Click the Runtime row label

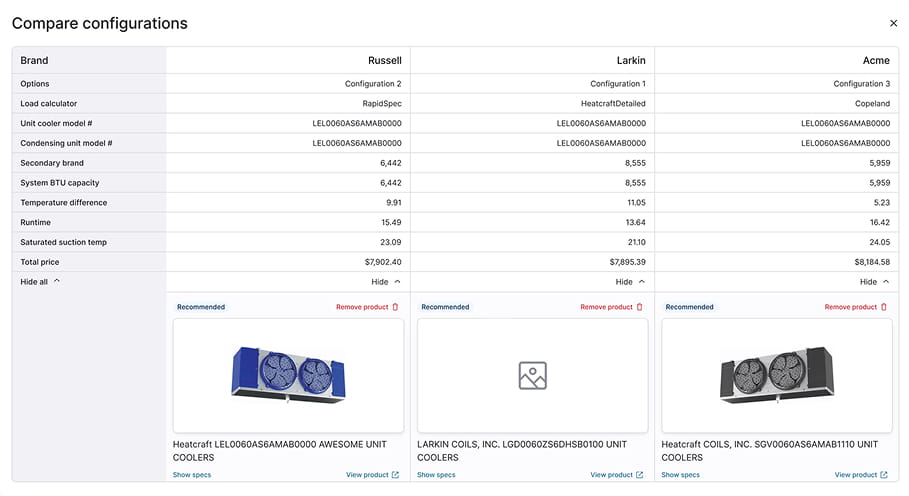click(35, 222)
